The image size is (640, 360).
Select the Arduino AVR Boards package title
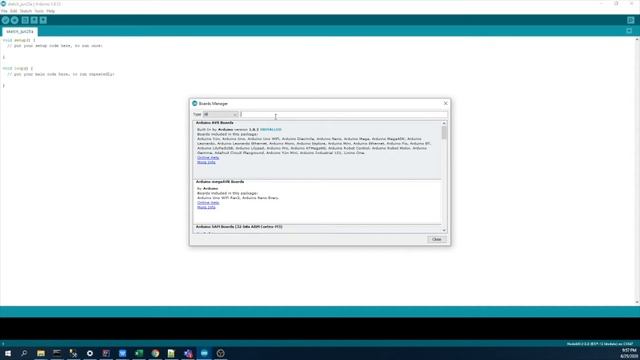click(x=215, y=123)
